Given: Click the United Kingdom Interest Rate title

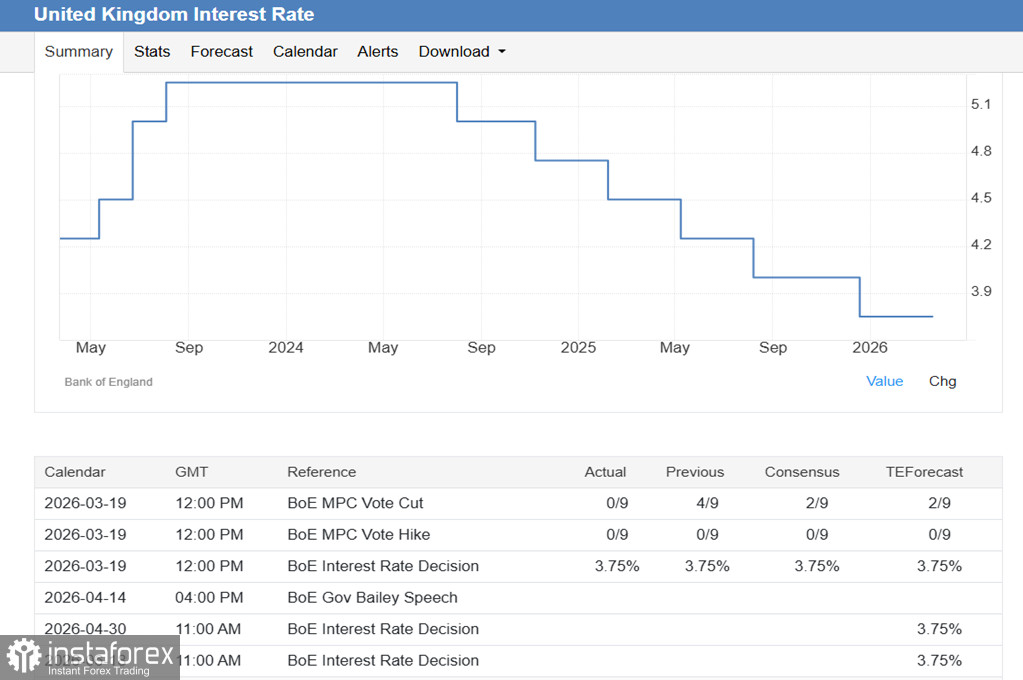Looking at the screenshot, I should [174, 14].
